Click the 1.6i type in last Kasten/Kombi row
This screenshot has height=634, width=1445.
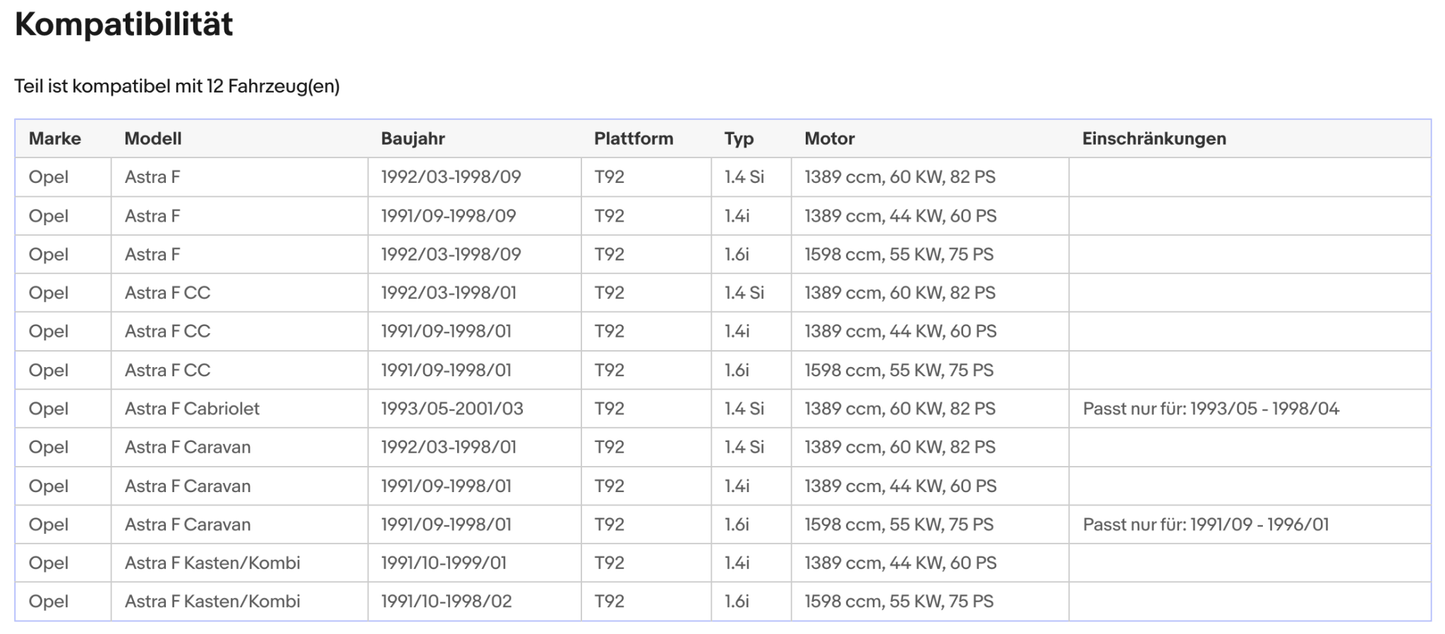click(737, 602)
